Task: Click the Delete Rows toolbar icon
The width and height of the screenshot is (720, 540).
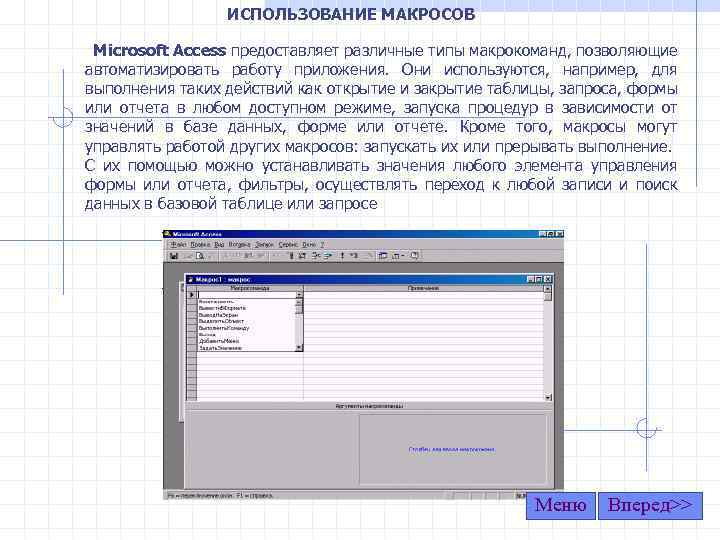Action: click(x=328, y=256)
